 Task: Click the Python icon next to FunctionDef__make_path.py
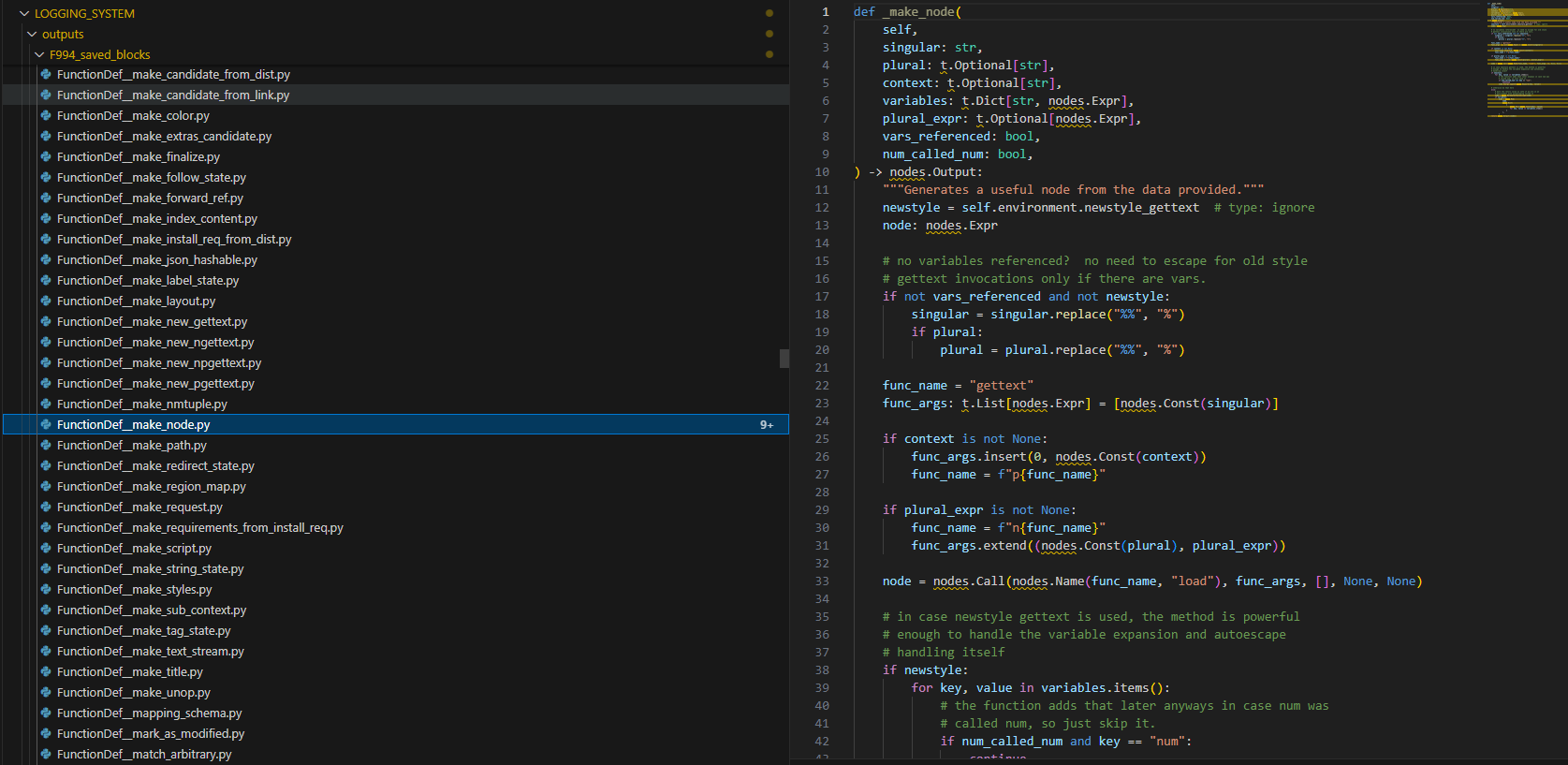click(x=46, y=446)
